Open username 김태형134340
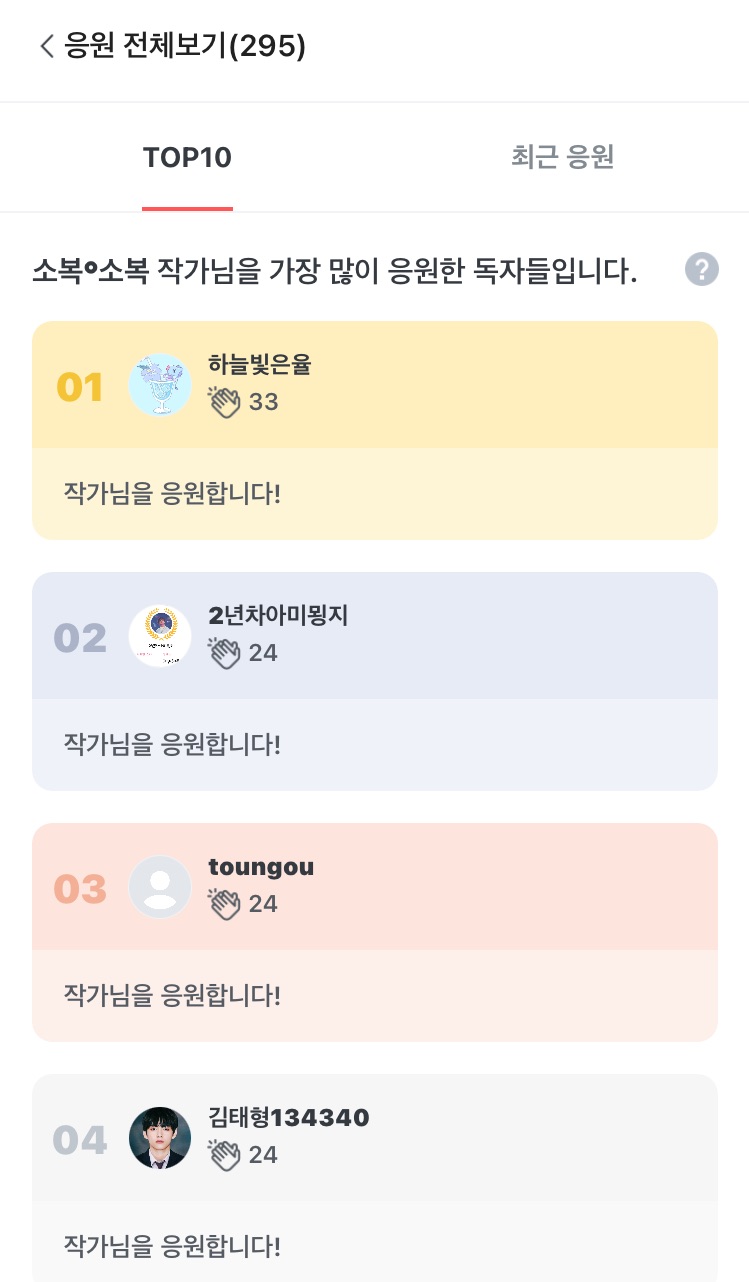 pos(289,1117)
